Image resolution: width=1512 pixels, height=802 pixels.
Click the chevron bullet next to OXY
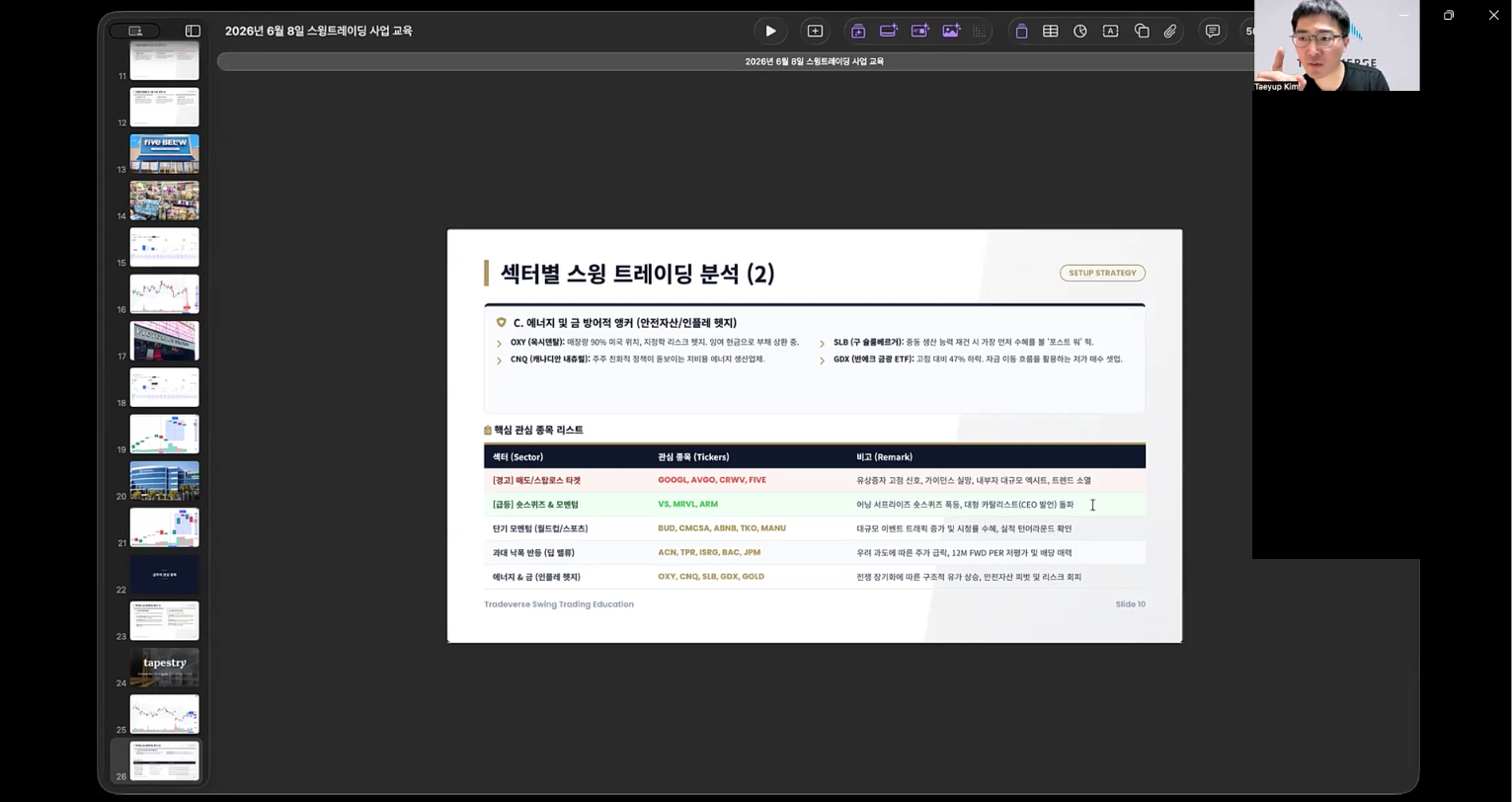499,344
